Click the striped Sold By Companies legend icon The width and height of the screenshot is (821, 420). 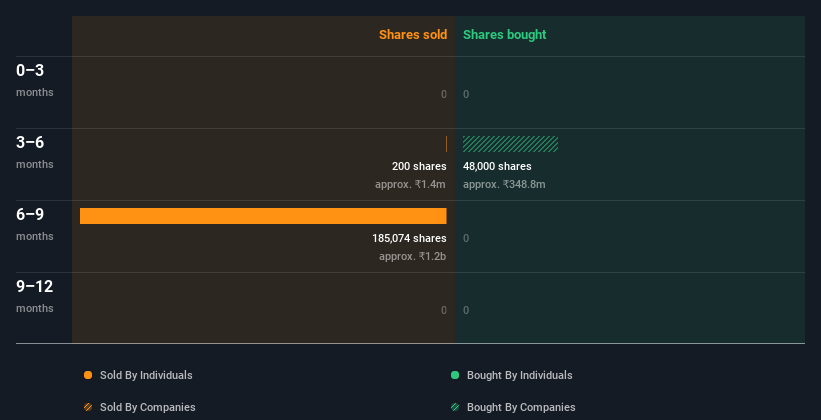point(88,407)
